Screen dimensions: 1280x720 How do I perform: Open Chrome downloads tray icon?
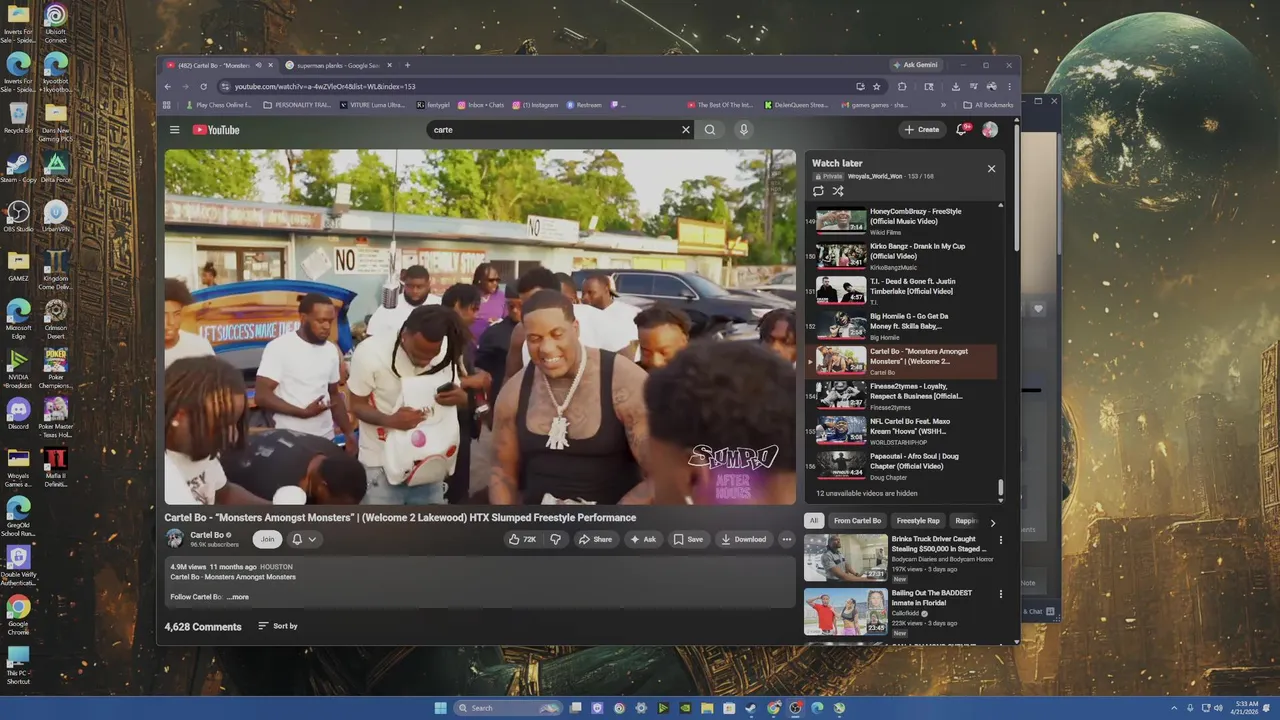coord(955,87)
